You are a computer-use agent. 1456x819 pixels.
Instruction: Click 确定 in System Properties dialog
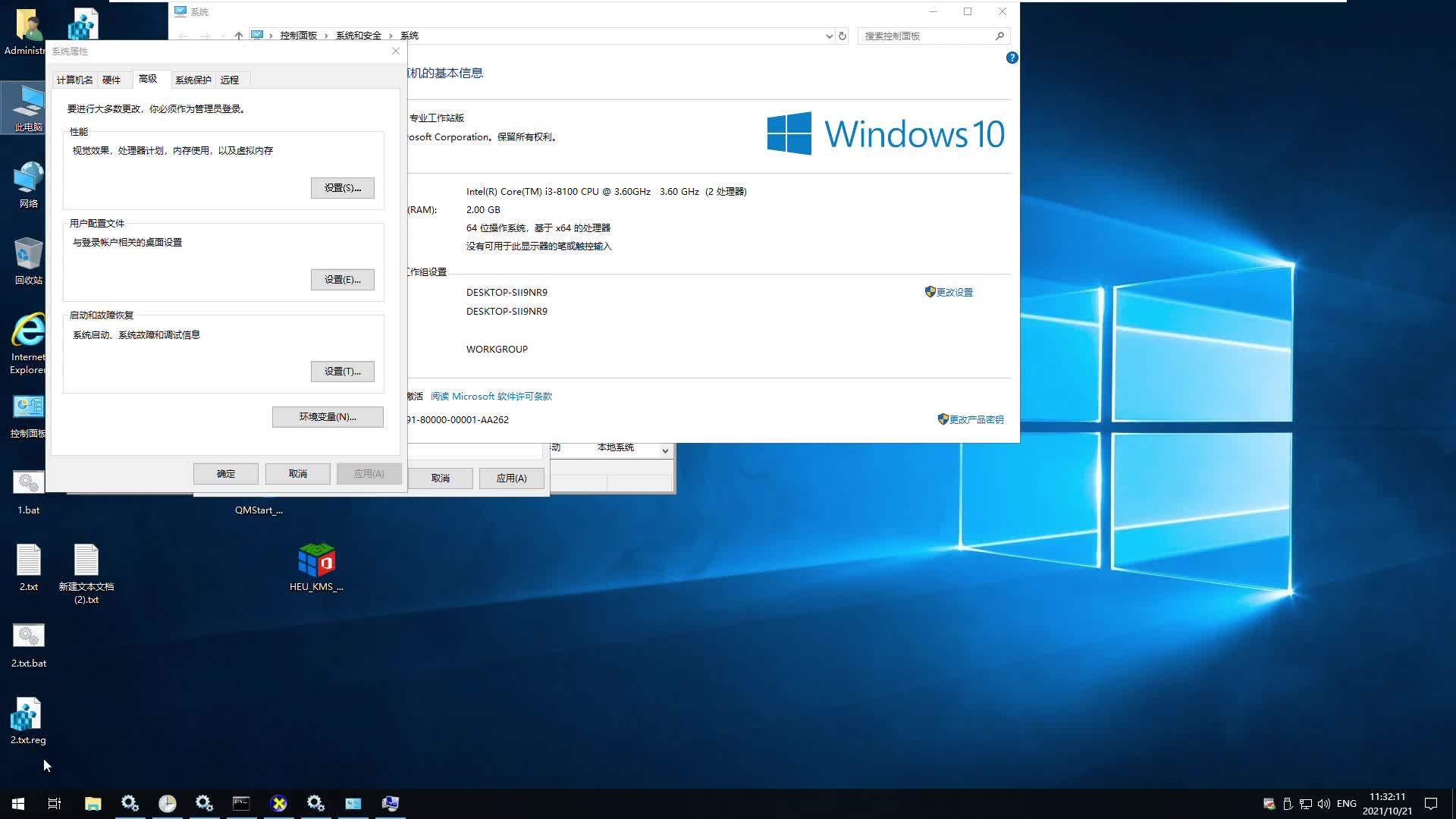[226, 474]
